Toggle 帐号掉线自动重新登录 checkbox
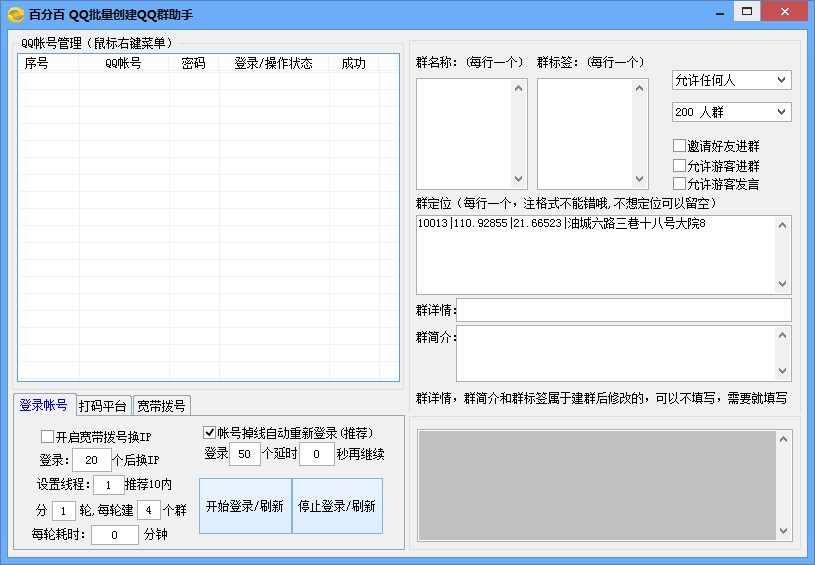The width and height of the screenshot is (815, 565). pos(210,433)
